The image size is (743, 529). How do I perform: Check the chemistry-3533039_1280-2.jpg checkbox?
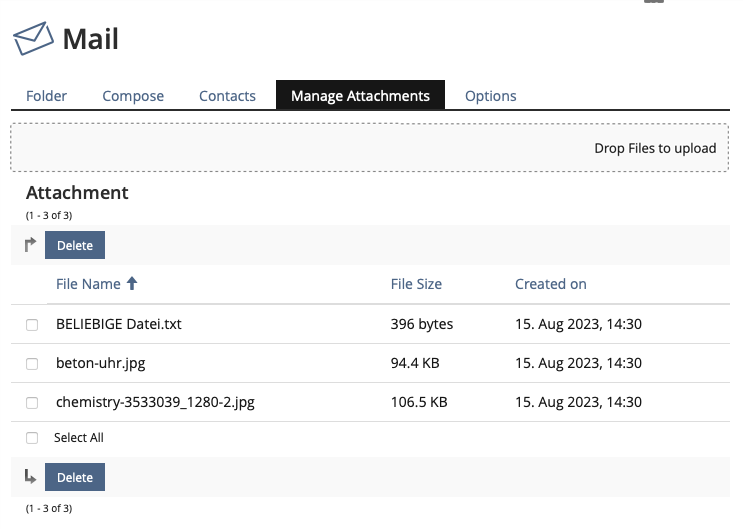[x=32, y=403]
